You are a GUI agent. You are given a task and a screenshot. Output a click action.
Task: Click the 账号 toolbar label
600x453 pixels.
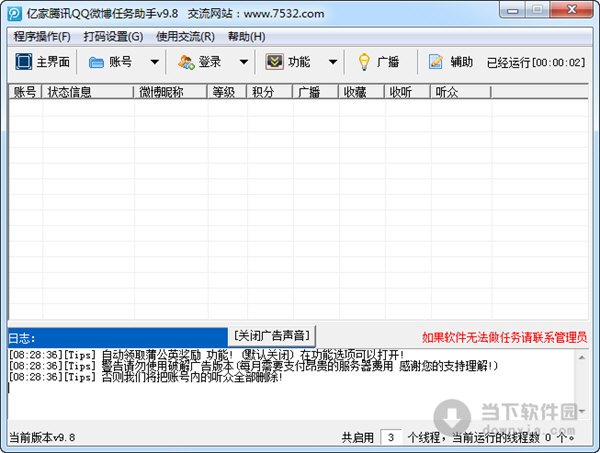point(121,62)
